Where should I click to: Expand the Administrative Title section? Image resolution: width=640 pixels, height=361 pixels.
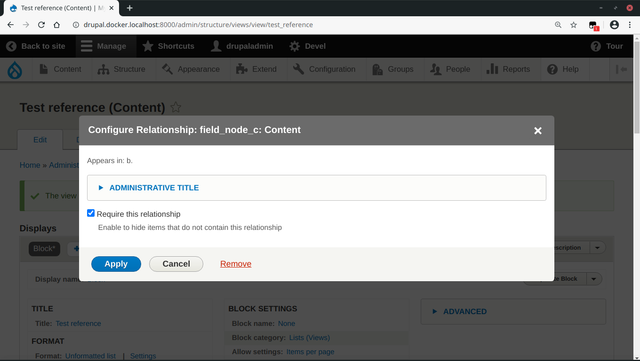pos(154,188)
